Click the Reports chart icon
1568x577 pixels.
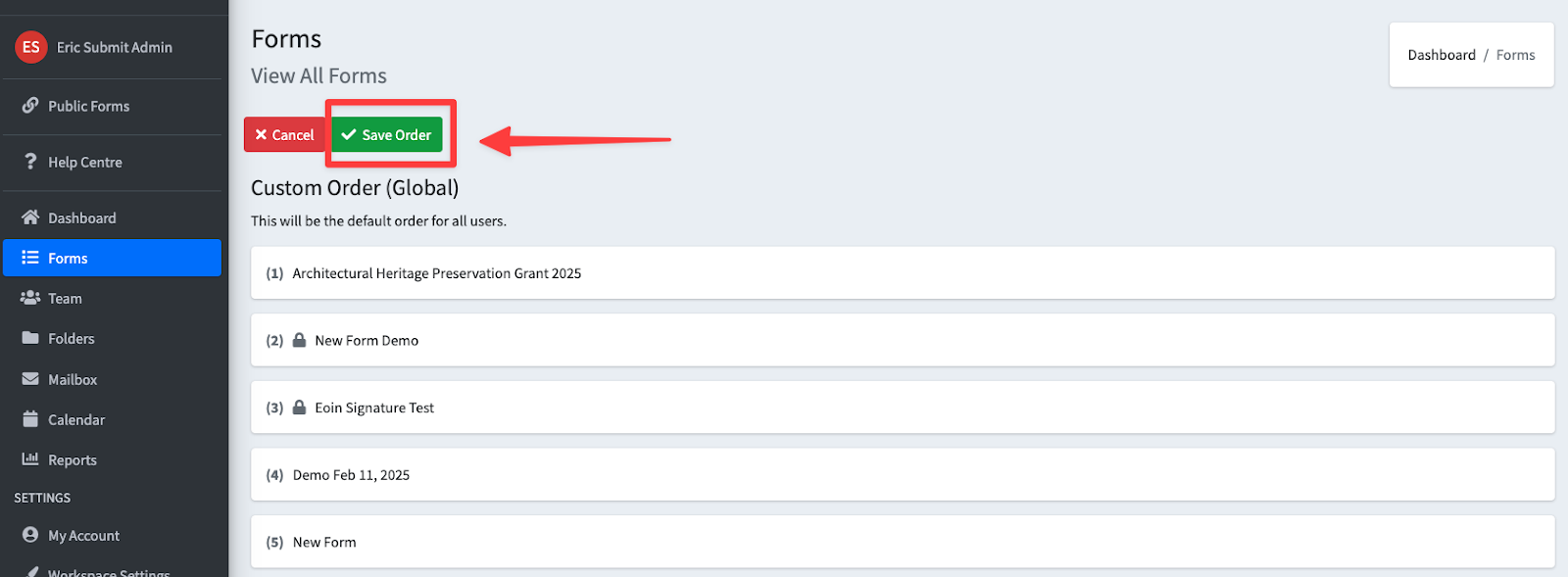click(30, 459)
